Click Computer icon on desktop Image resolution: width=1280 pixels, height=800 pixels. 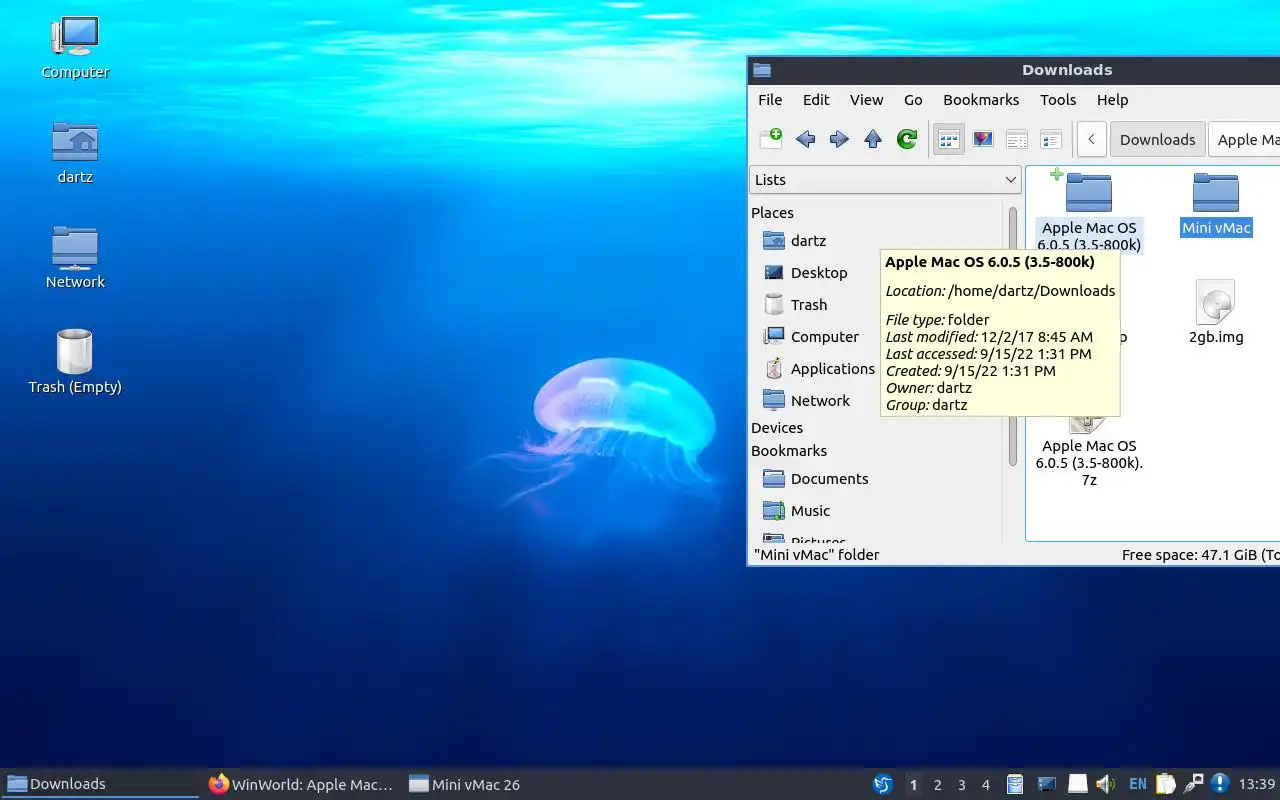[75, 47]
